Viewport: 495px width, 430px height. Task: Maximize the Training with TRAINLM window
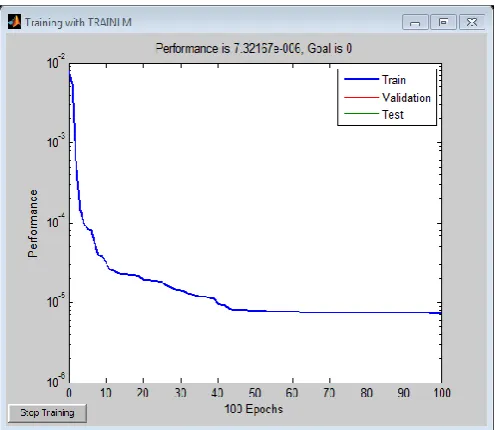point(443,22)
